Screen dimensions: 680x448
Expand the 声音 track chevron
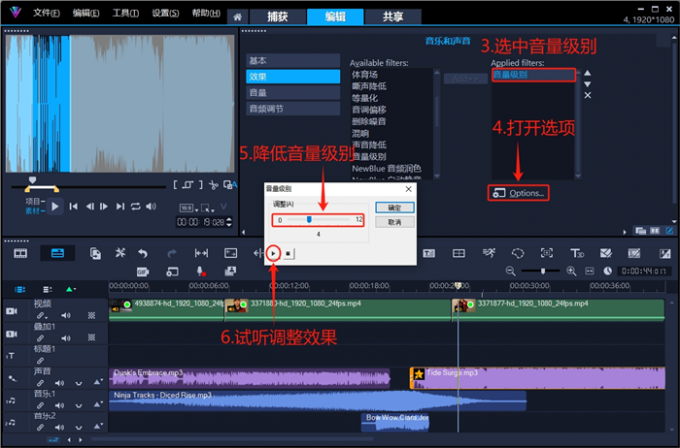pos(78,383)
